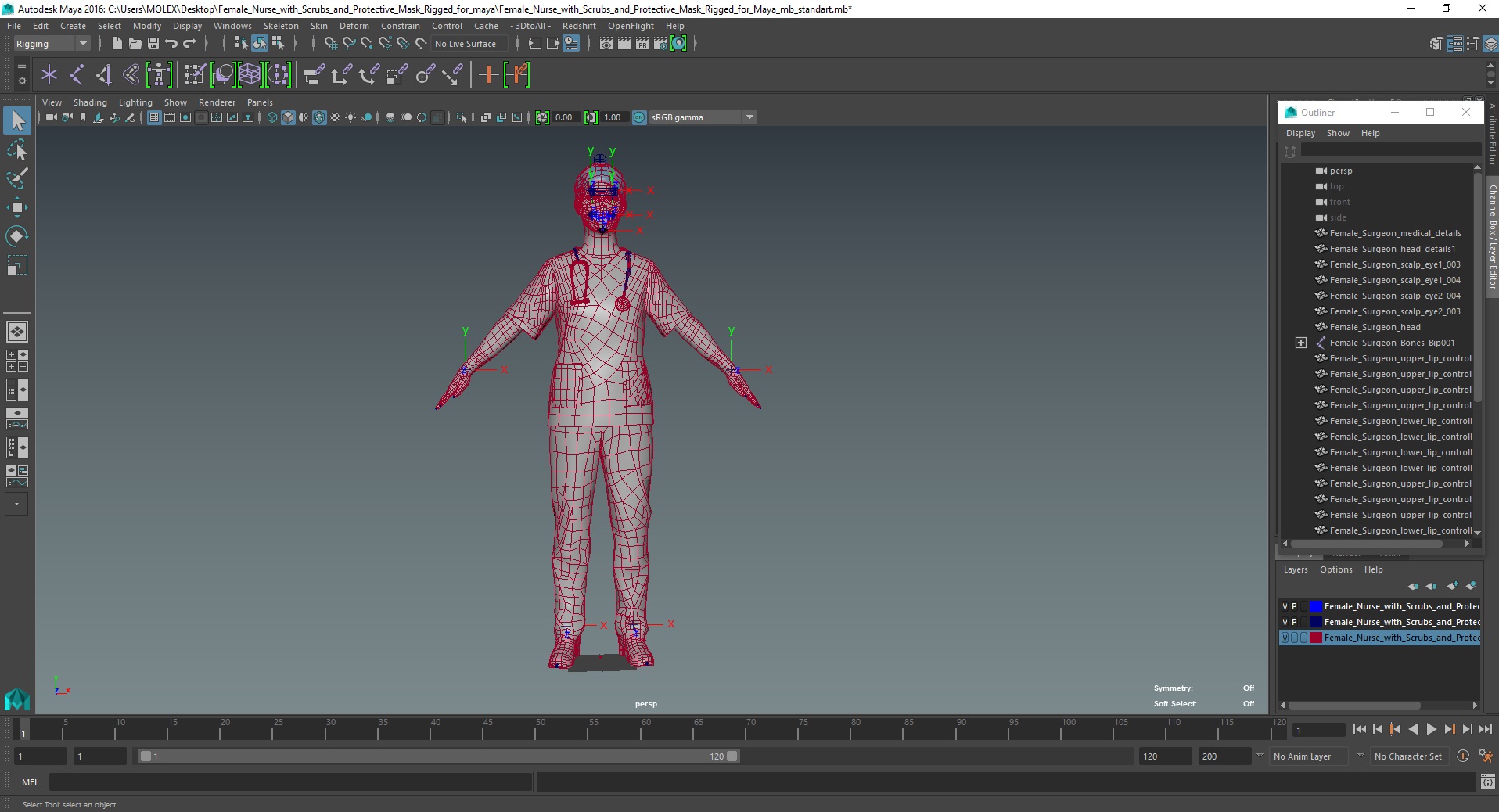
Task: Open the Skeleton menu
Action: tap(281, 26)
